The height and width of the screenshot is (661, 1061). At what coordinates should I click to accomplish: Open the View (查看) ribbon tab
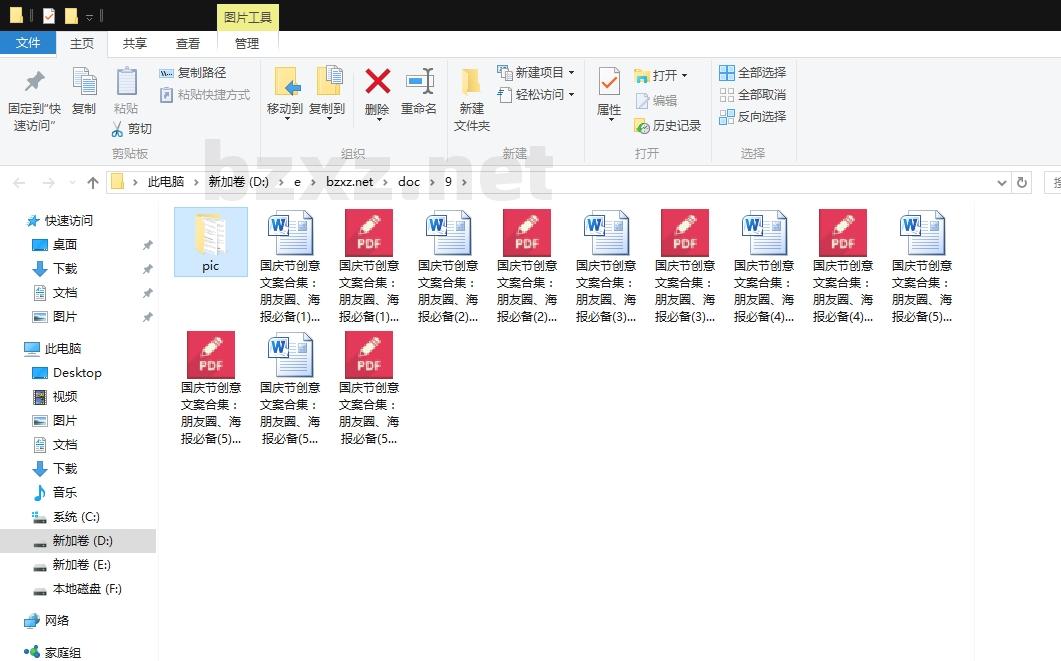click(x=187, y=43)
